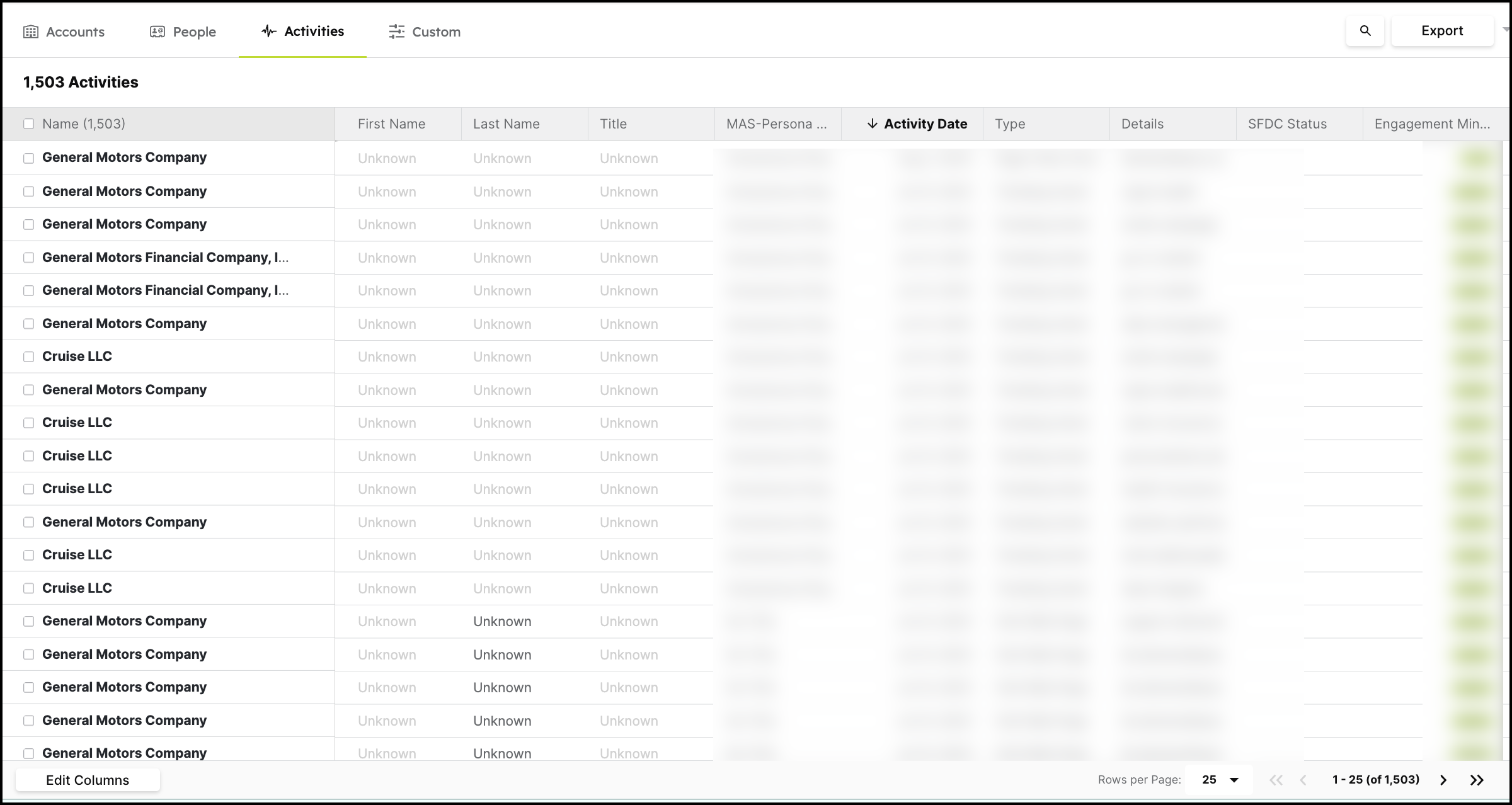Click the Export button

click(x=1442, y=31)
